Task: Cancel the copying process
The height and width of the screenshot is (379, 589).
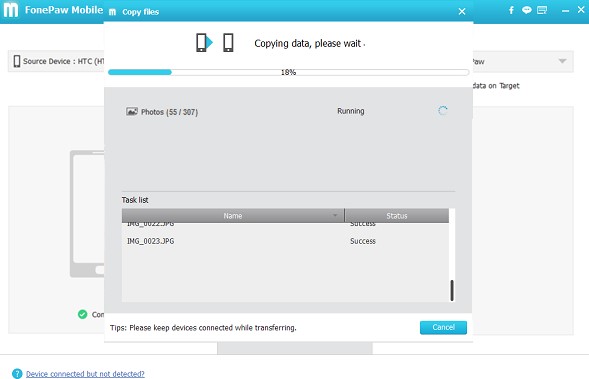Action: point(443,328)
